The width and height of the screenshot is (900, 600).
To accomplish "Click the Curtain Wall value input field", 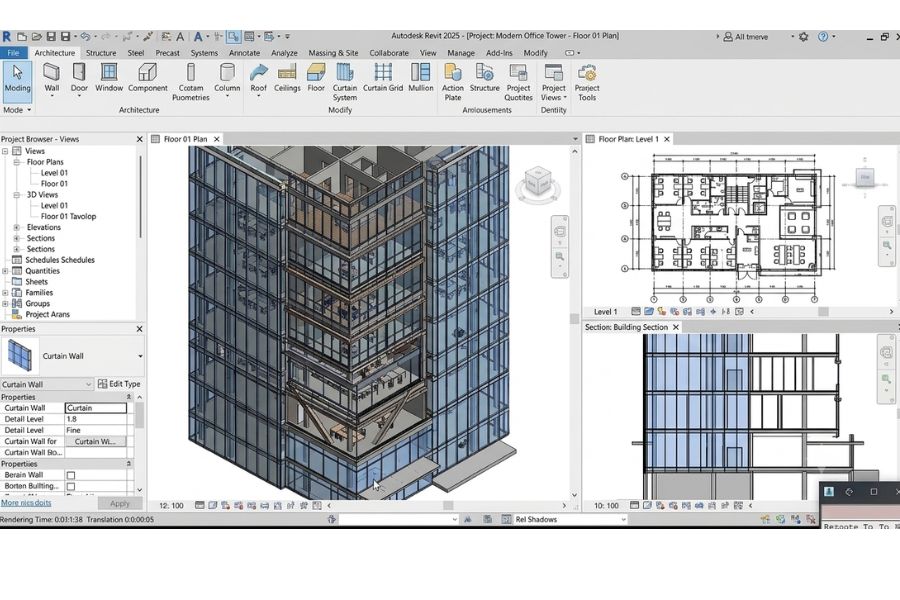I will point(96,408).
